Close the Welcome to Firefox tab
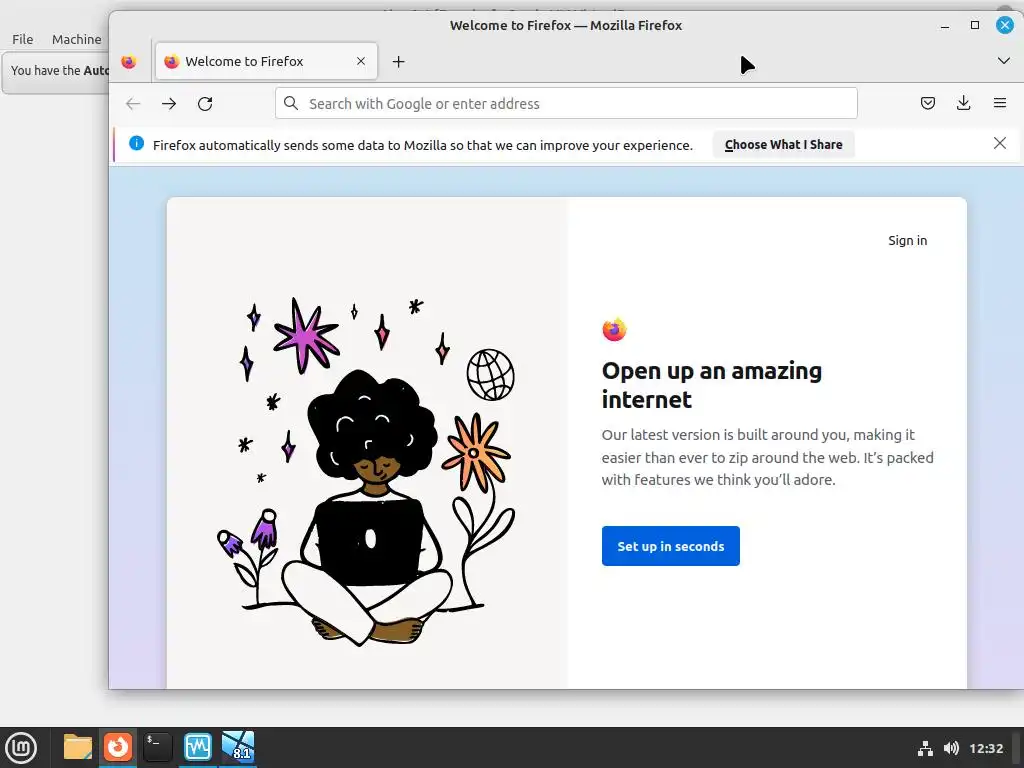 coord(360,61)
